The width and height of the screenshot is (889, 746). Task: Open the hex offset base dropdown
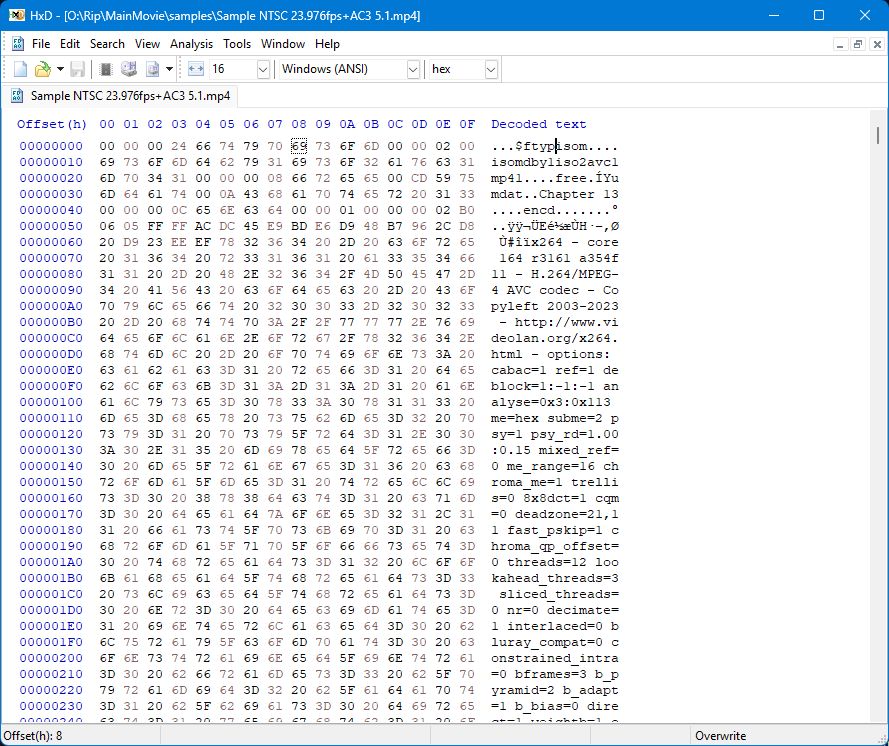click(491, 70)
